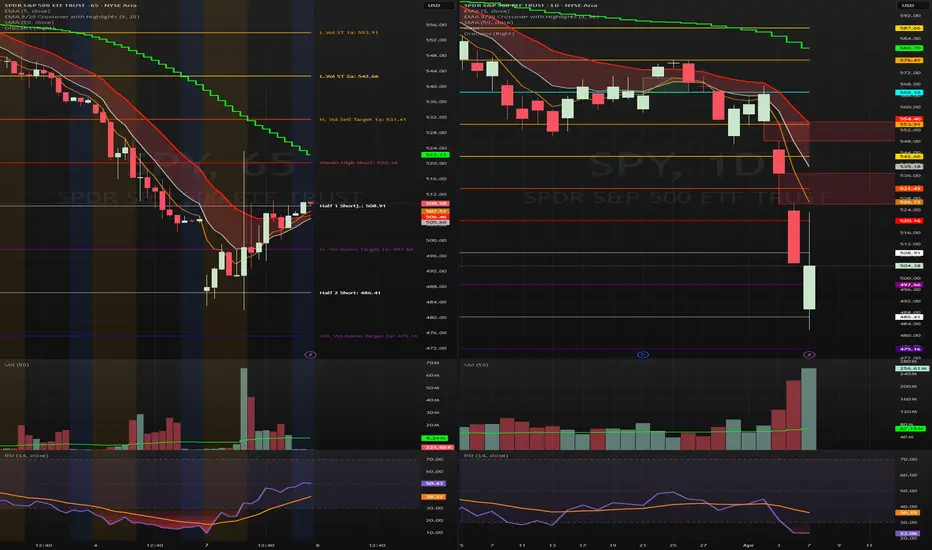Click purple 23.06 RSI value tag on right

tap(907, 533)
